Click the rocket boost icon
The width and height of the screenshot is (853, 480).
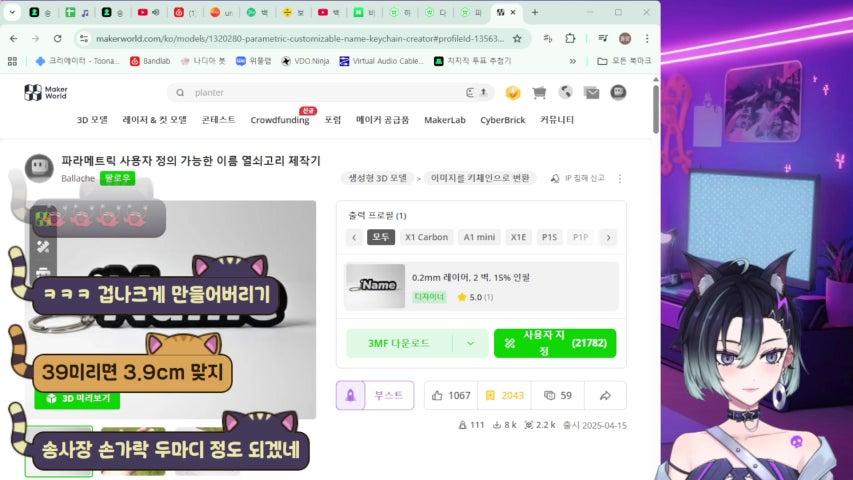(350, 395)
